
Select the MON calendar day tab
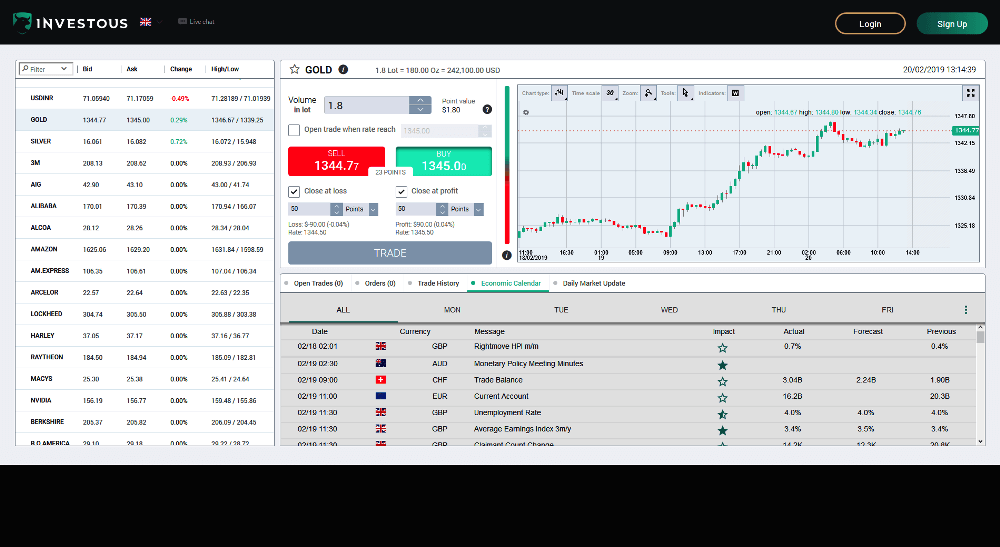[x=452, y=310]
